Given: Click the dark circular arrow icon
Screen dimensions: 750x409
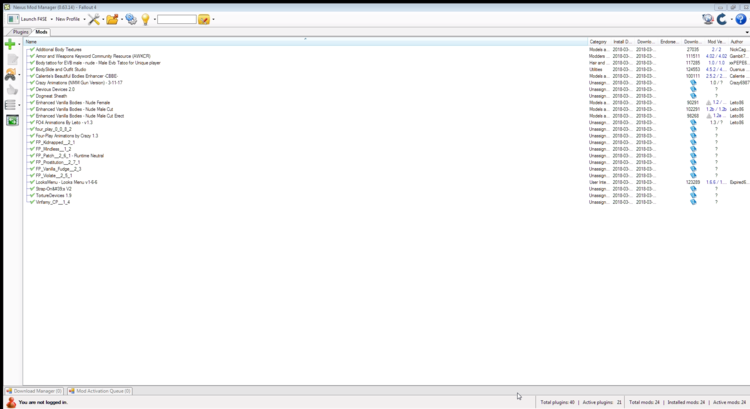Looking at the screenshot, I should (722, 19).
